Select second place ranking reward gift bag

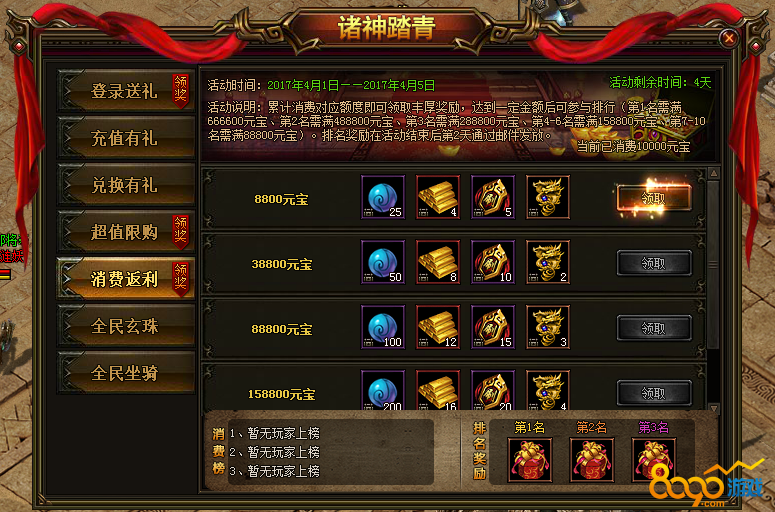[x=592, y=460]
